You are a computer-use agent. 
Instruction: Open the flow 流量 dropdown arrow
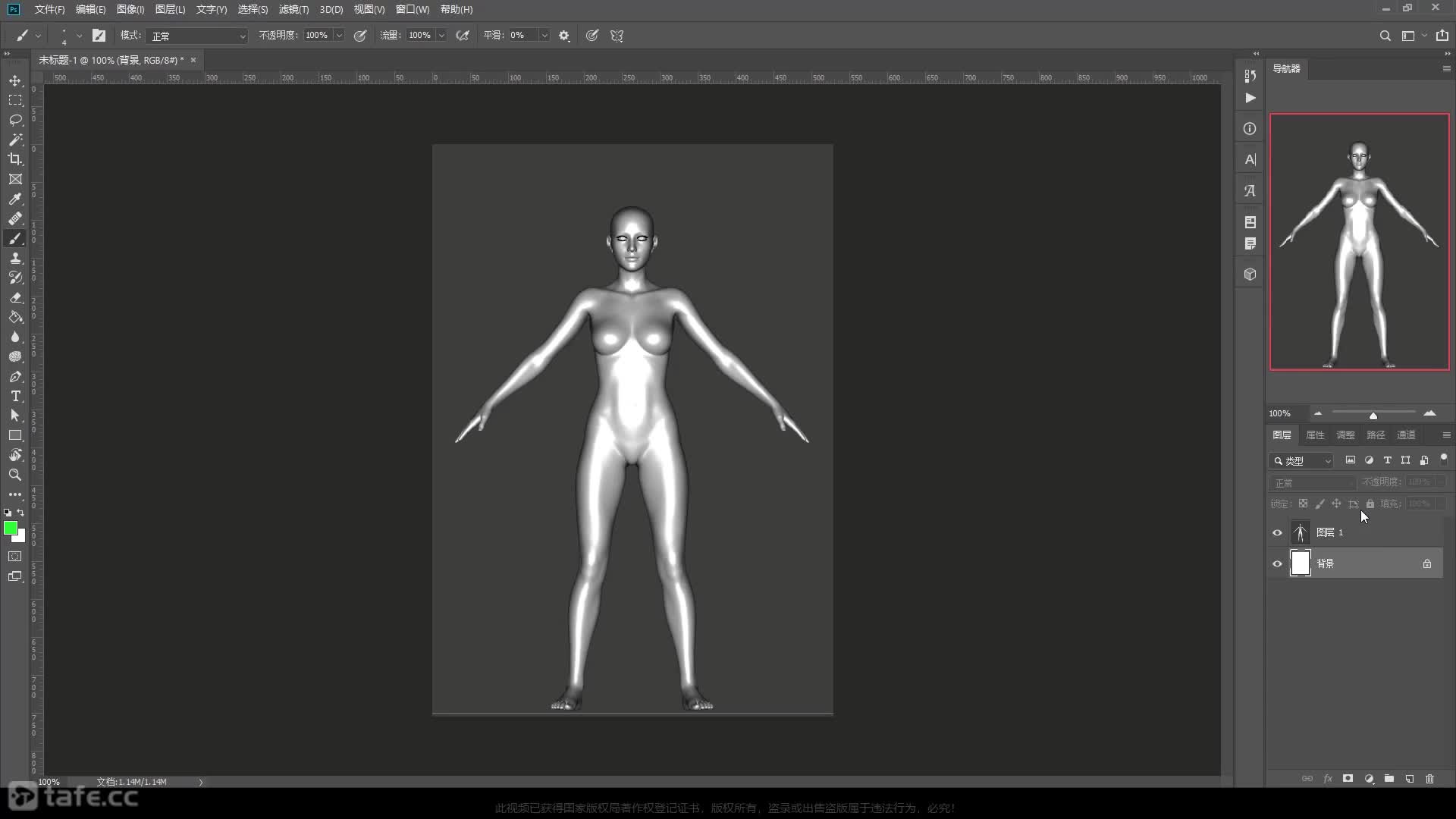441,35
